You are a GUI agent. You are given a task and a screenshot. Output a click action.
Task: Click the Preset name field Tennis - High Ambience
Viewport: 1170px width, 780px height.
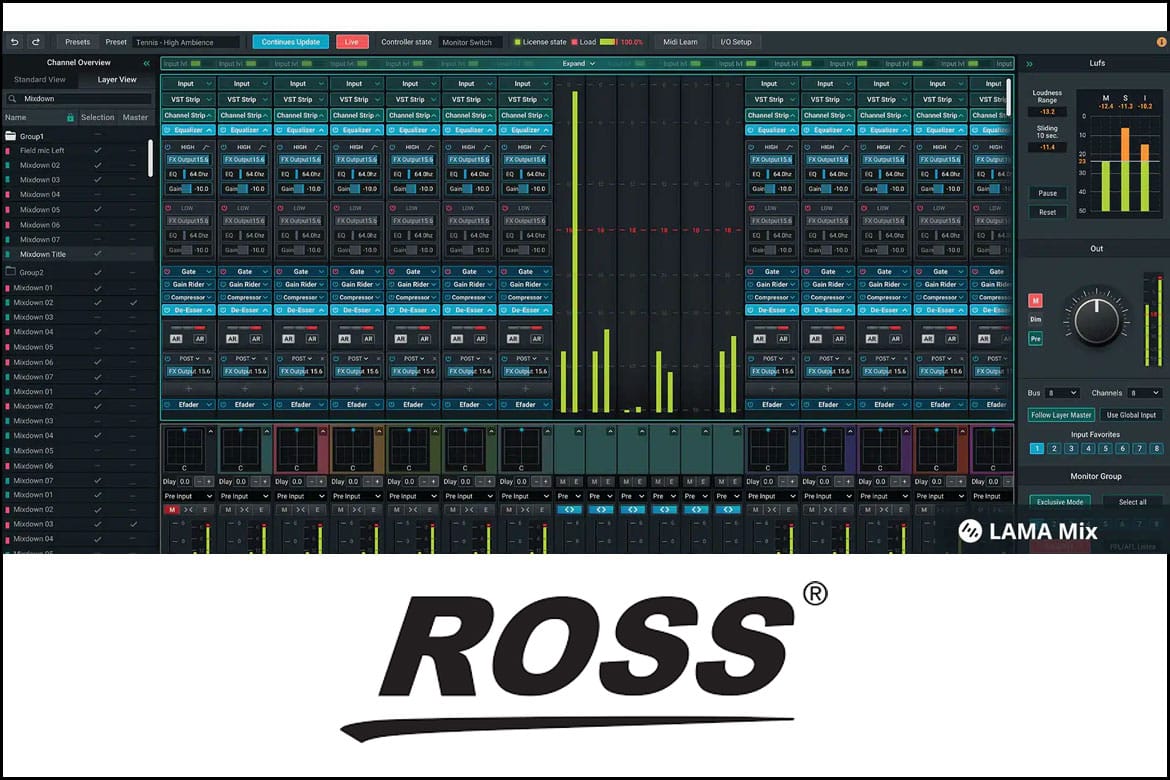(187, 43)
